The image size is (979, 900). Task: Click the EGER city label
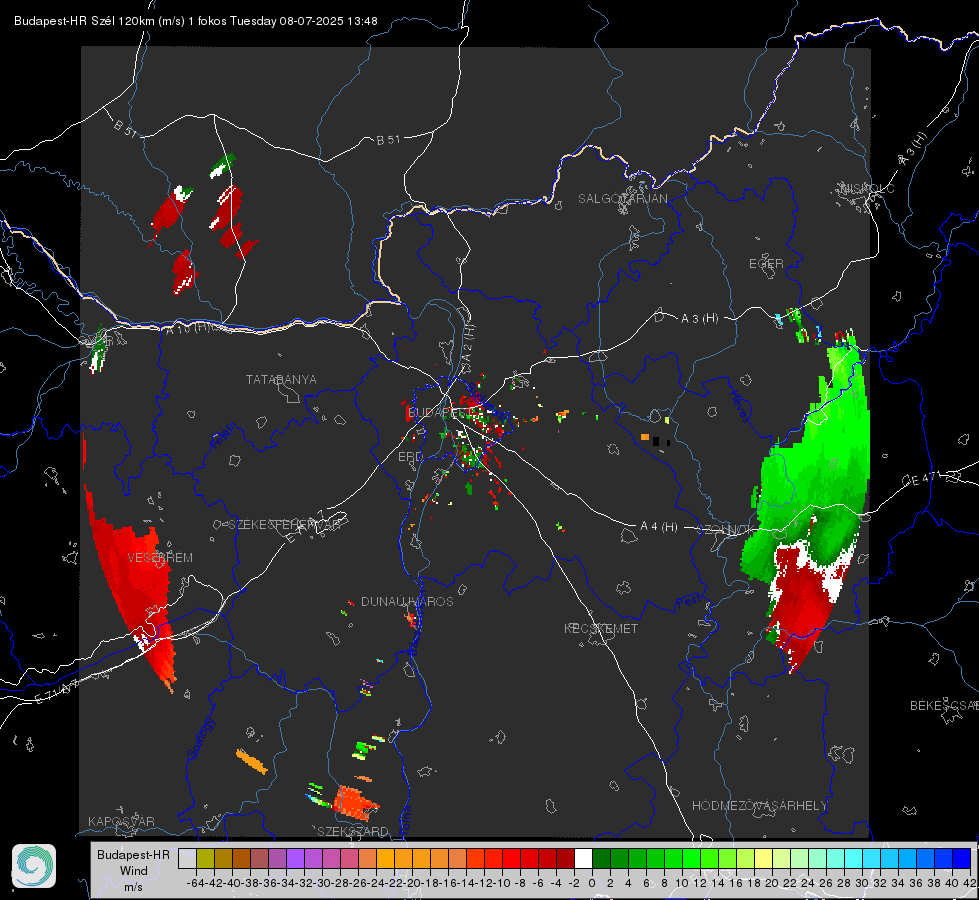[766, 264]
